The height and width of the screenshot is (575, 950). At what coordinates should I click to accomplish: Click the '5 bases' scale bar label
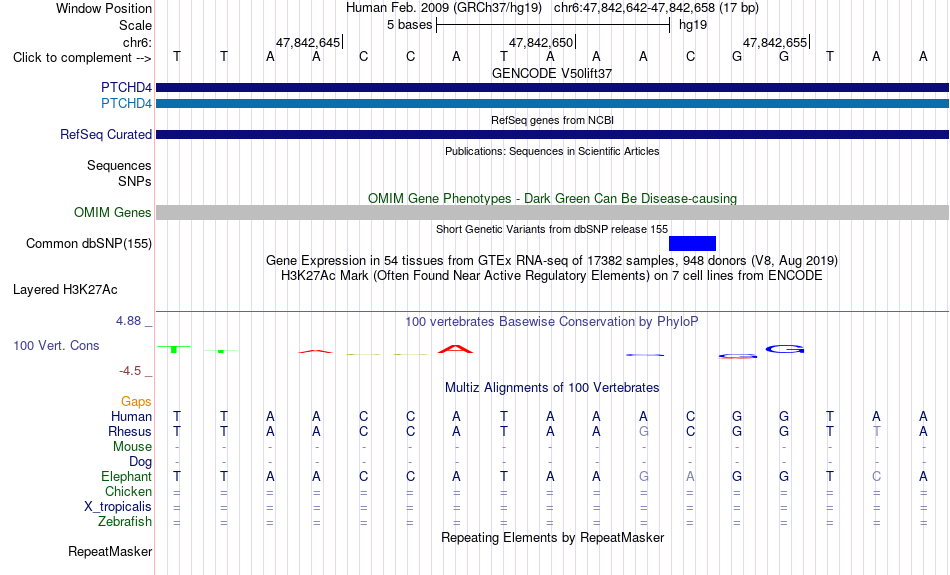pos(410,25)
